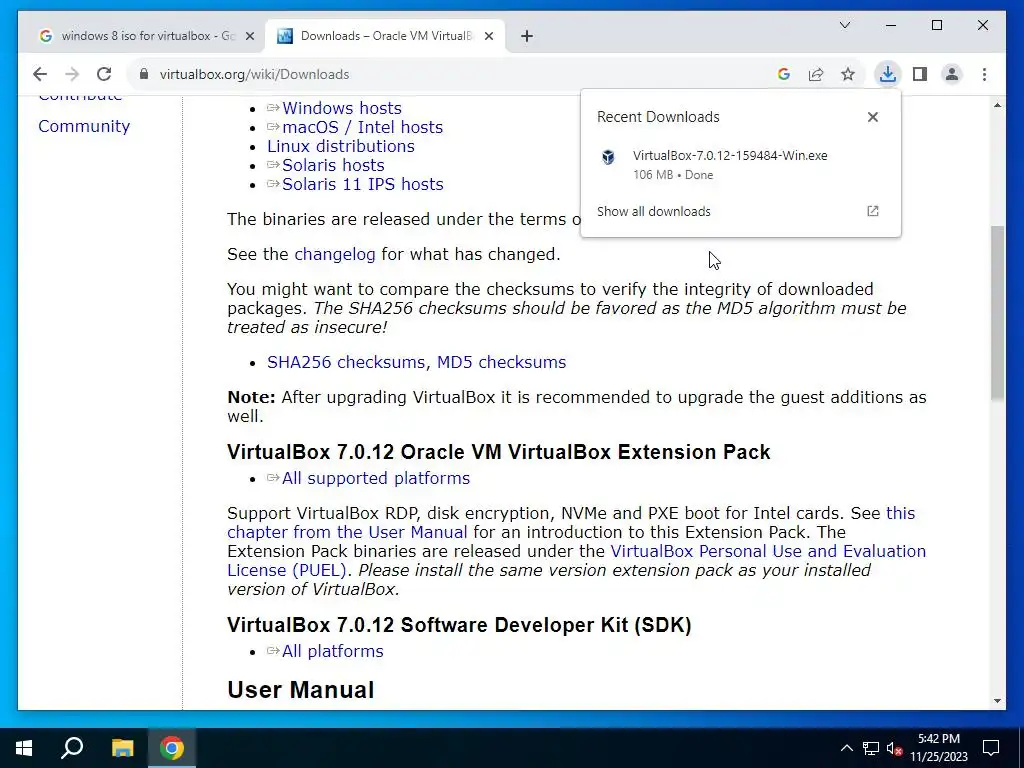The width and height of the screenshot is (1024, 768).
Task: Open the muted volume tray icon
Action: pos(894,748)
